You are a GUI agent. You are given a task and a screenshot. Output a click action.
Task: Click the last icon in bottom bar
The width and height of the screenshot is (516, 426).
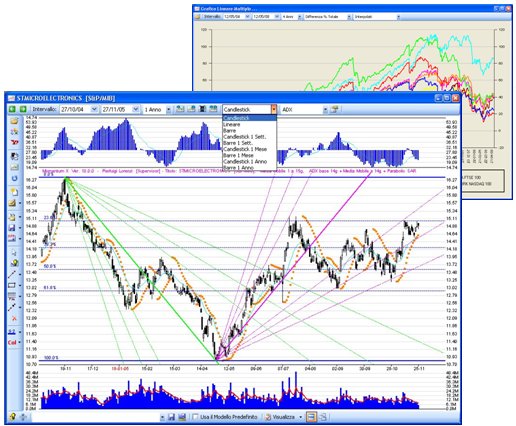[x=323, y=417]
